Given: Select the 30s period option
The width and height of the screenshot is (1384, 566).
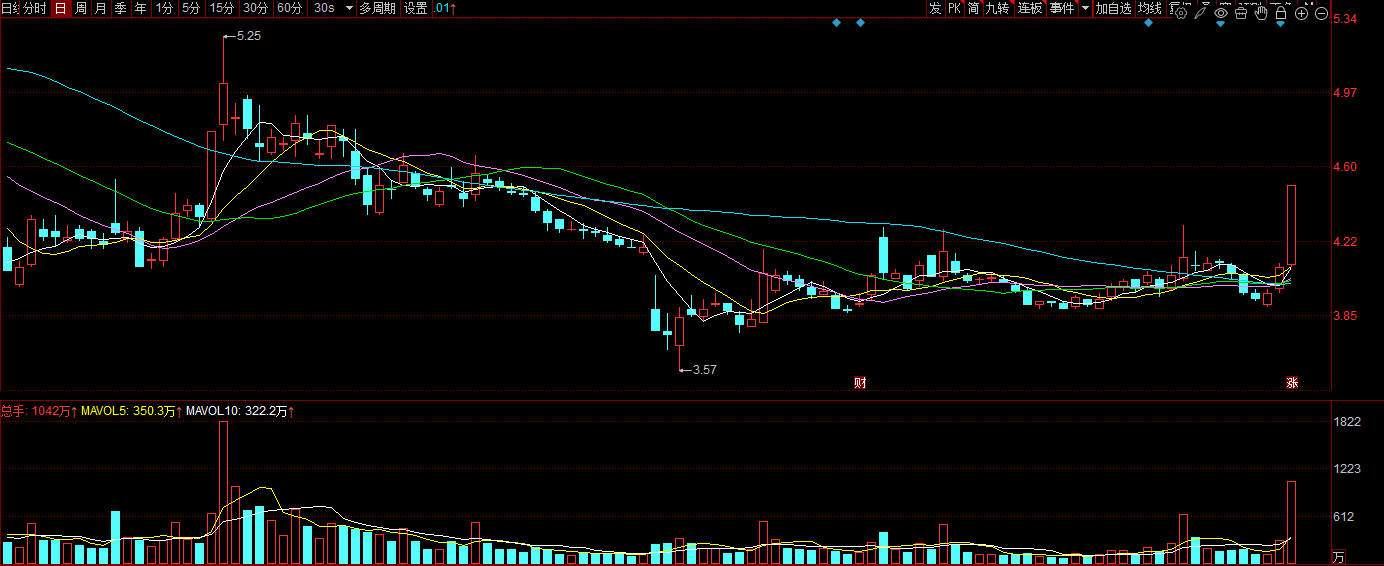Looking at the screenshot, I should [323, 8].
